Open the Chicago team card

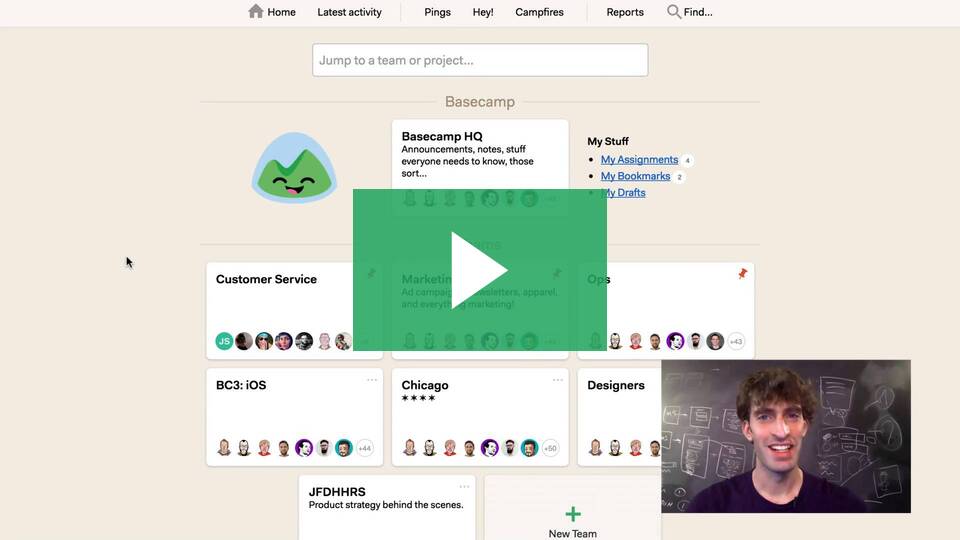click(480, 417)
